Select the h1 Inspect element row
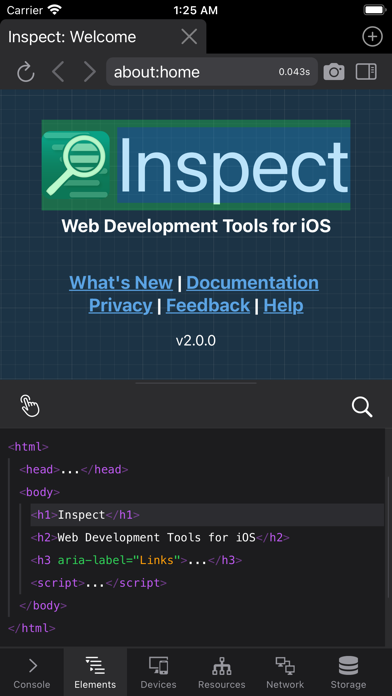 tap(207, 515)
